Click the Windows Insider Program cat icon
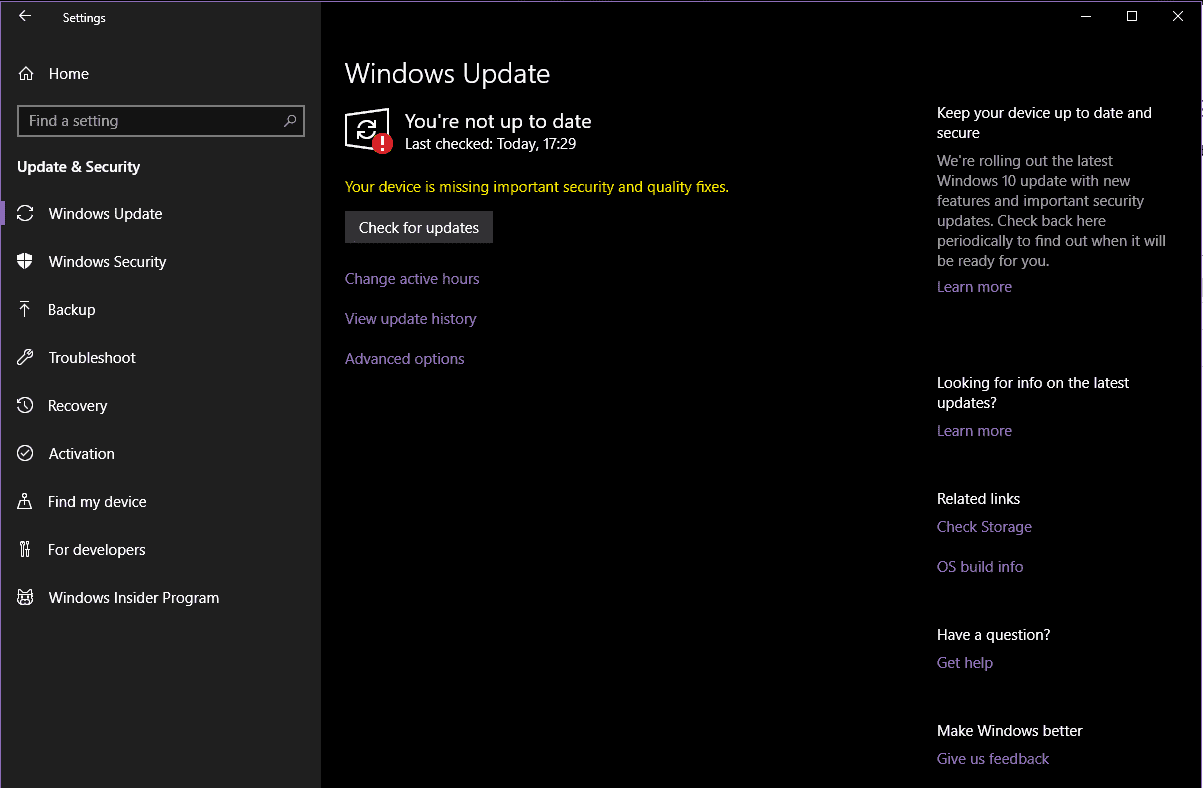The width and height of the screenshot is (1203, 788). coord(26,597)
